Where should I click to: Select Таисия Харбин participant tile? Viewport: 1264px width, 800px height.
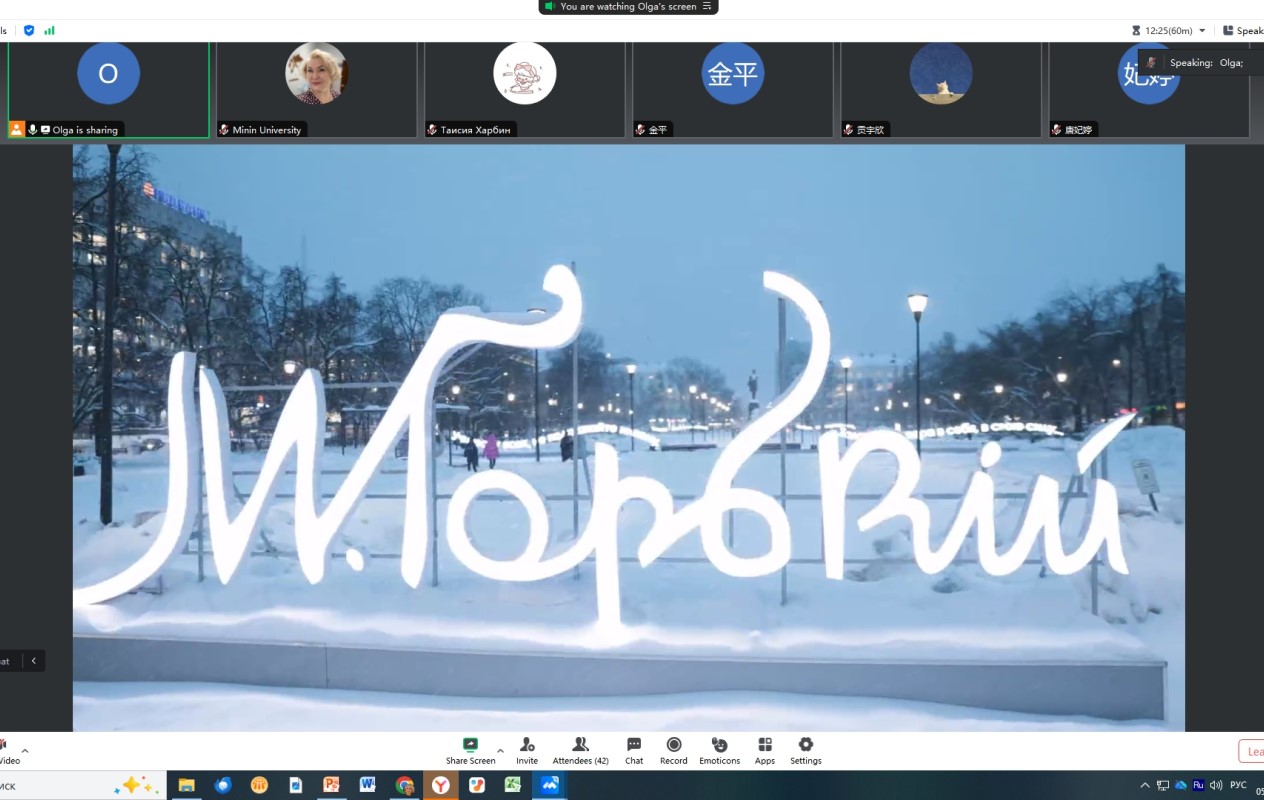pyautogui.click(x=524, y=89)
